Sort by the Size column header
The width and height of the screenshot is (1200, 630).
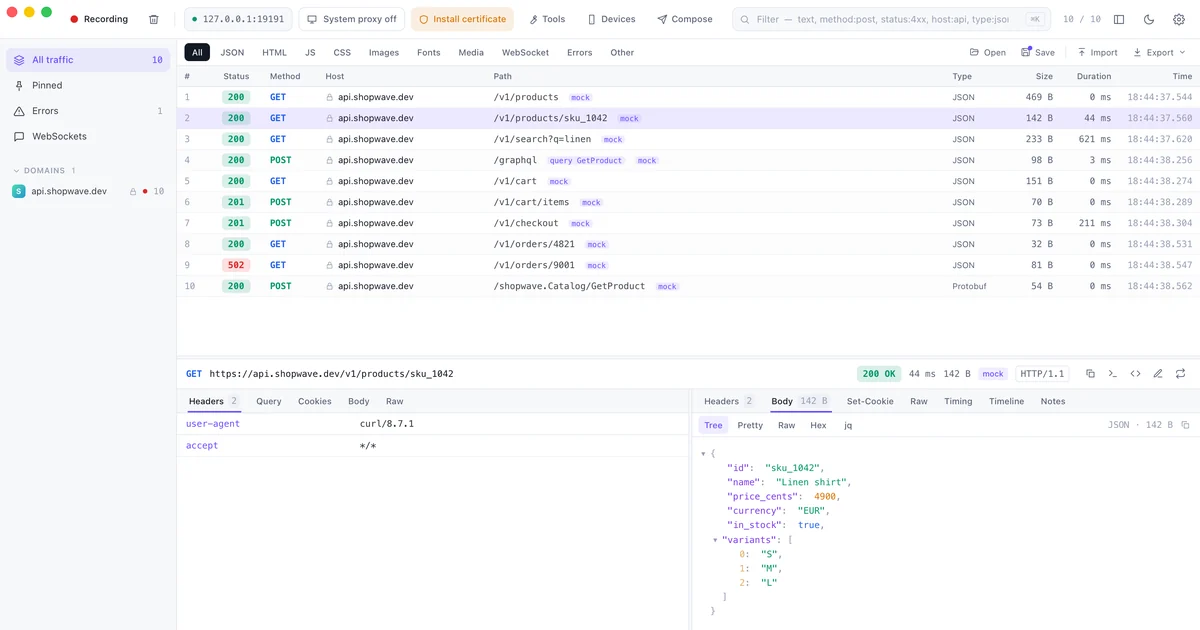(1043, 76)
